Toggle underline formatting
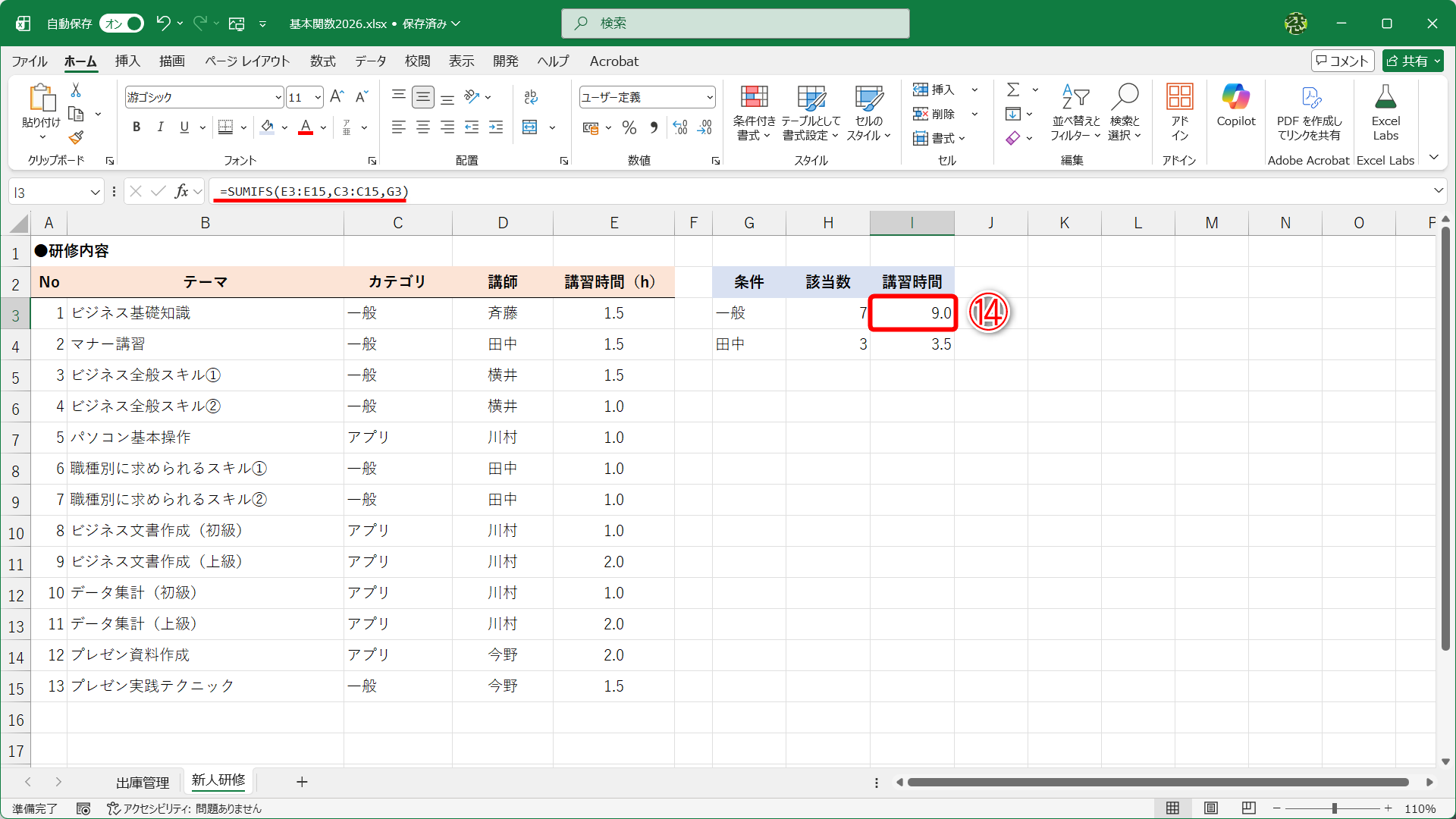 [x=184, y=127]
